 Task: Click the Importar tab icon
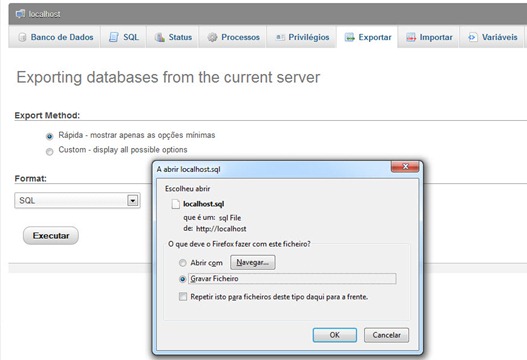pyautogui.click(x=411, y=37)
